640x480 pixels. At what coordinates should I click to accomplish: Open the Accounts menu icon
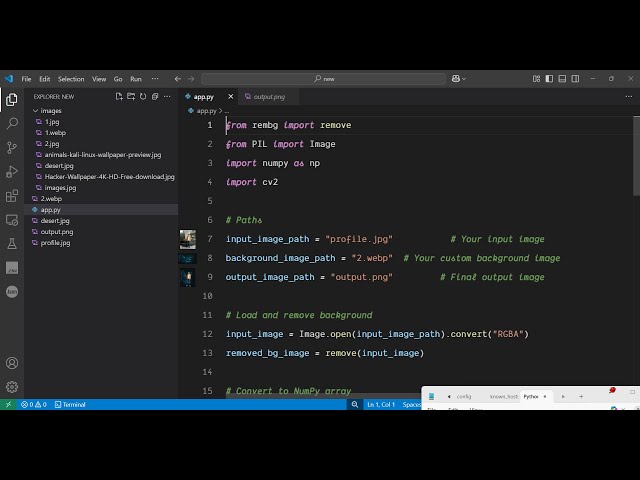(12, 363)
